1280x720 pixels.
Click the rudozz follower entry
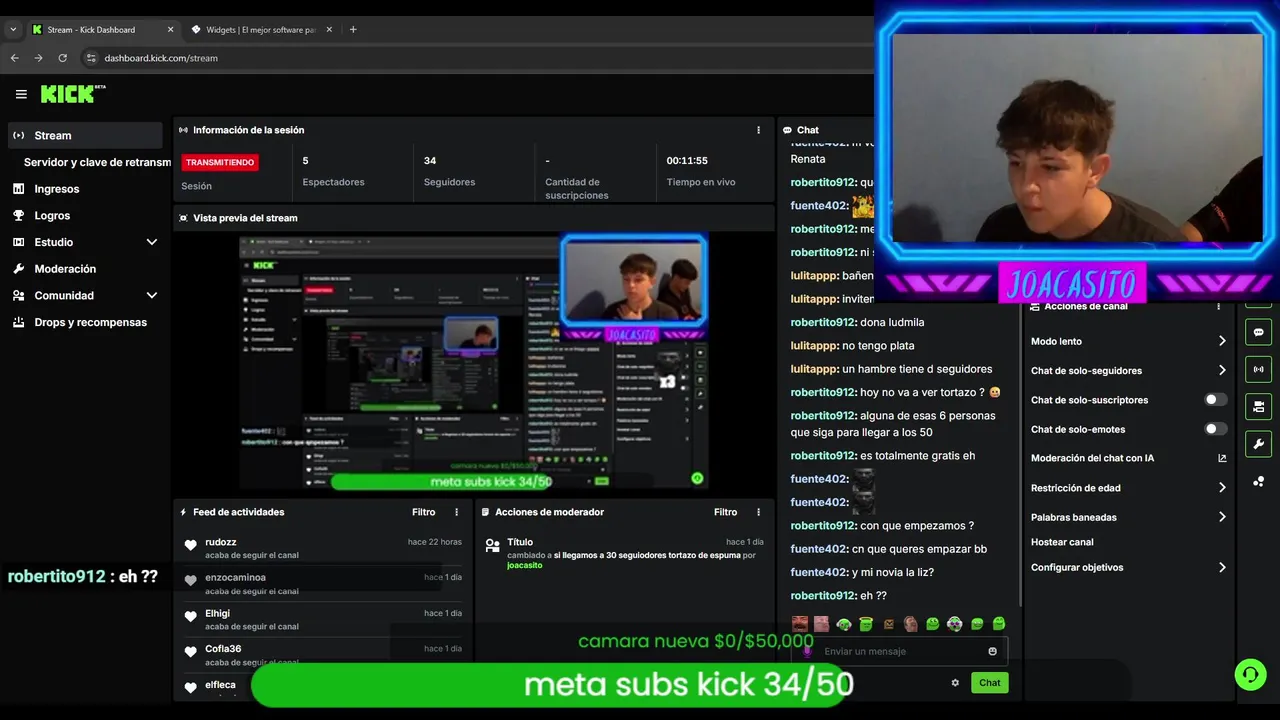coord(322,548)
